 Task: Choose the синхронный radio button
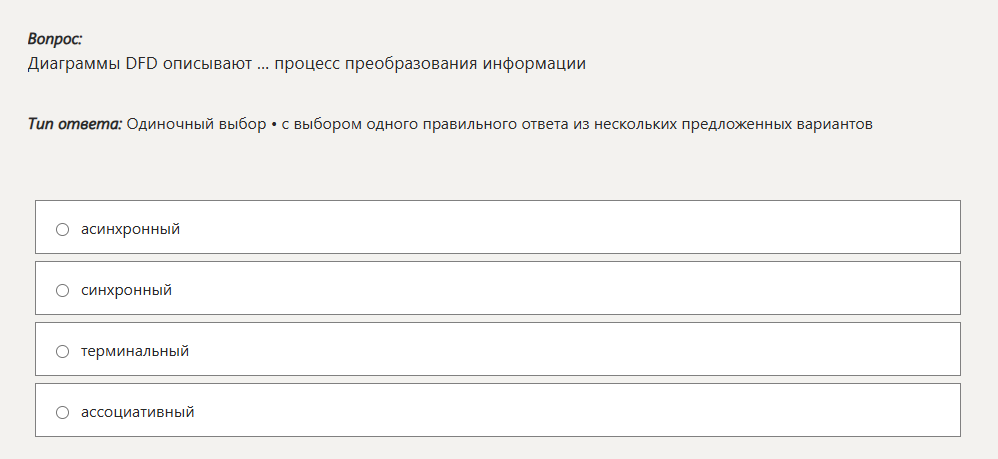tap(62, 290)
